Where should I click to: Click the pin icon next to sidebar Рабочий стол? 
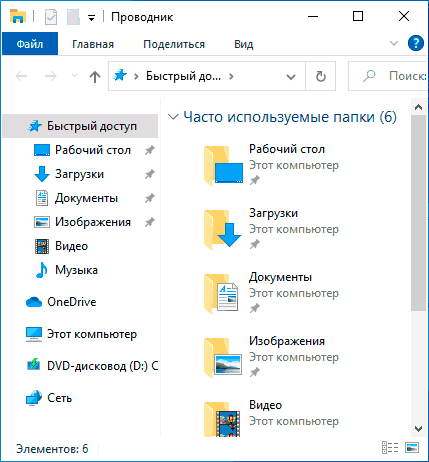click(x=150, y=150)
